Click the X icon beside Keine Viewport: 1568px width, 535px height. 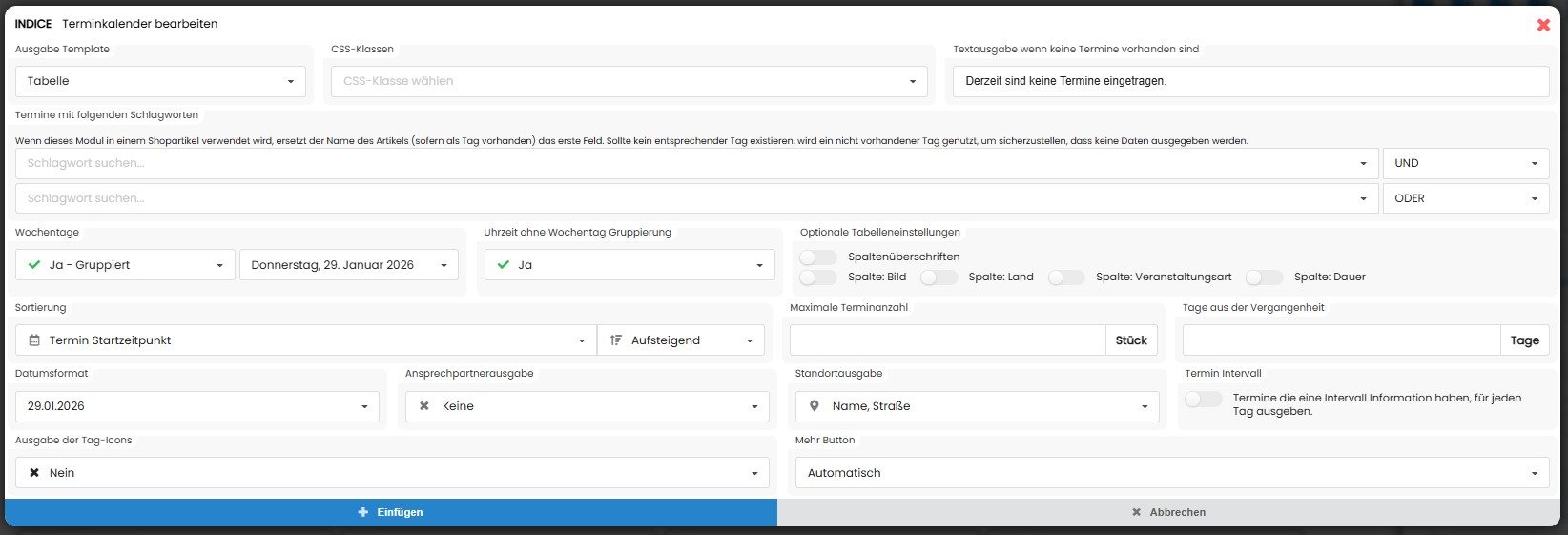(x=424, y=406)
